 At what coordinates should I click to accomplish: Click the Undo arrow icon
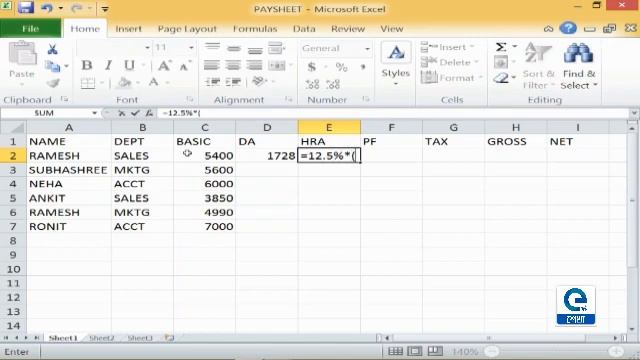pyautogui.click(x=47, y=8)
